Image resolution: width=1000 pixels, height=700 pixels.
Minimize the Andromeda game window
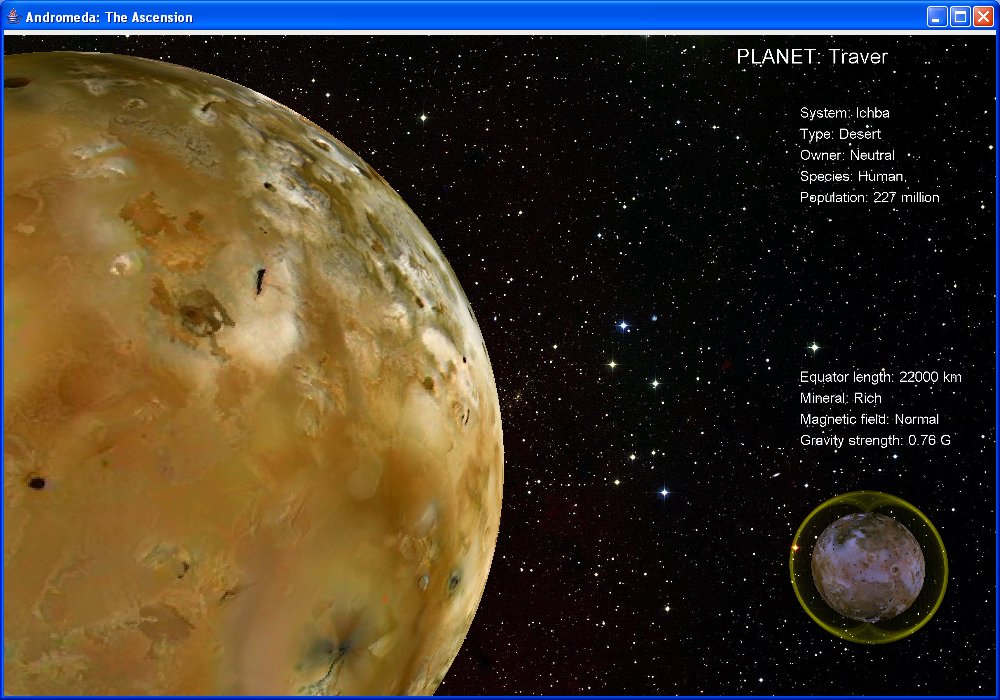coord(937,17)
